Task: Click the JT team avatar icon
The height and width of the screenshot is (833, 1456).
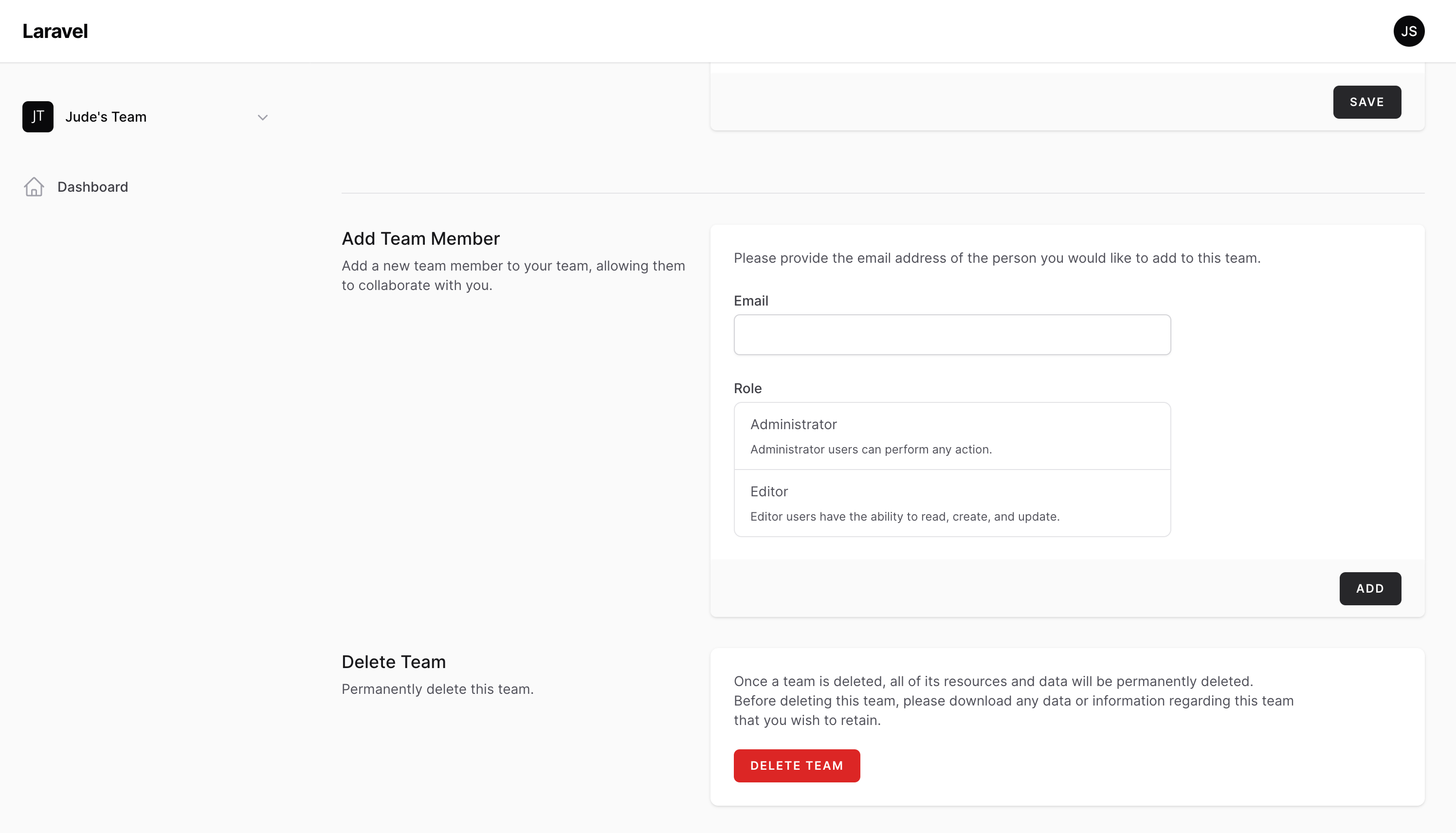Action: tap(38, 117)
